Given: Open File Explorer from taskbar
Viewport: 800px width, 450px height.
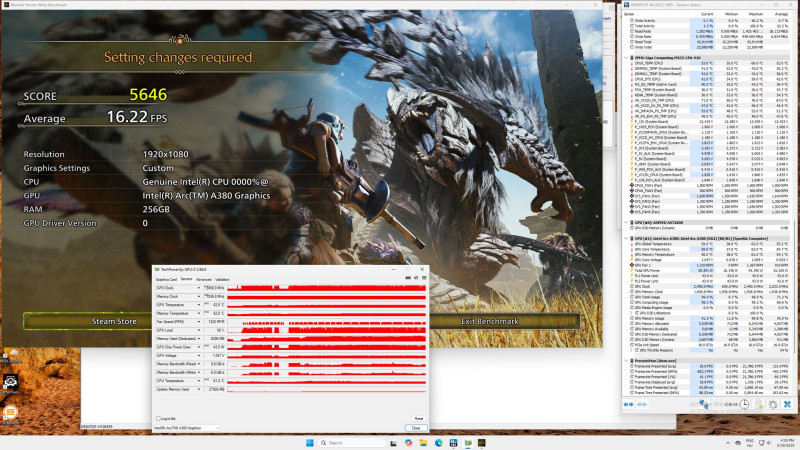Looking at the screenshot, I should [x=423, y=443].
